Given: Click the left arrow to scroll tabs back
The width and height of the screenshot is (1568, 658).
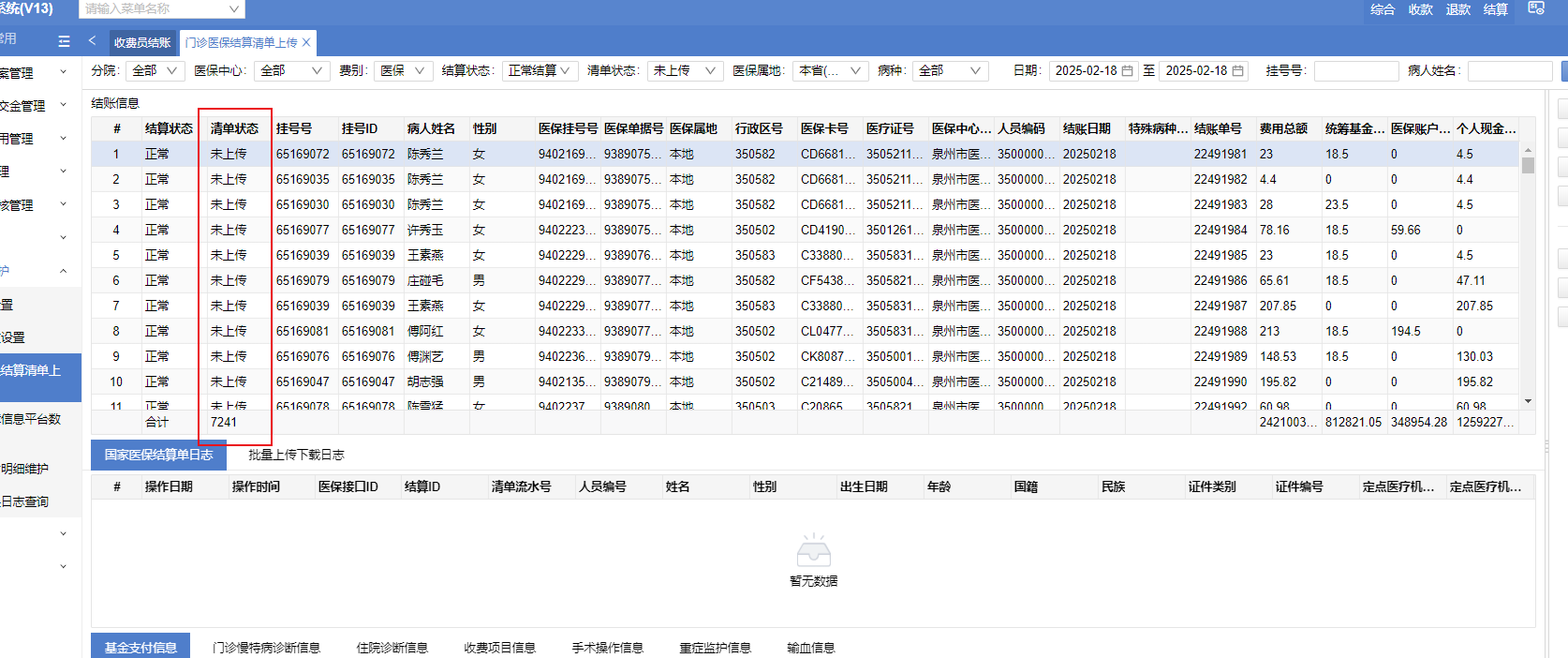Looking at the screenshot, I should tap(92, 40).
